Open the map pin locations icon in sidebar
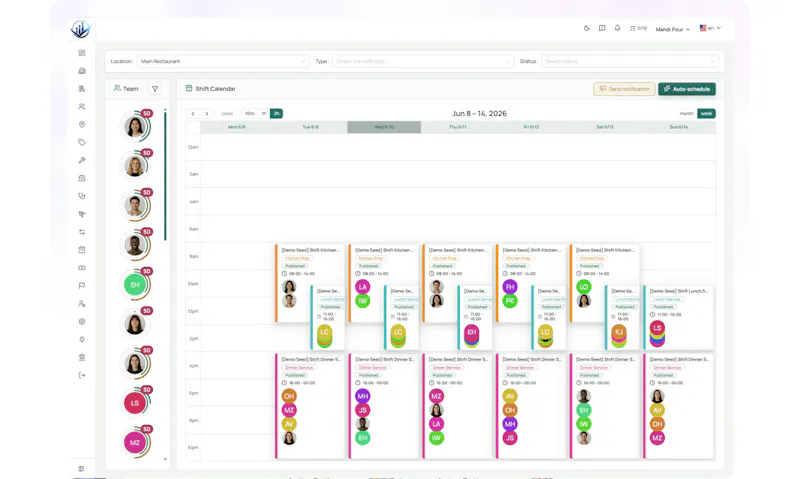Screen dimensions: 800x479 pos(82,124)
